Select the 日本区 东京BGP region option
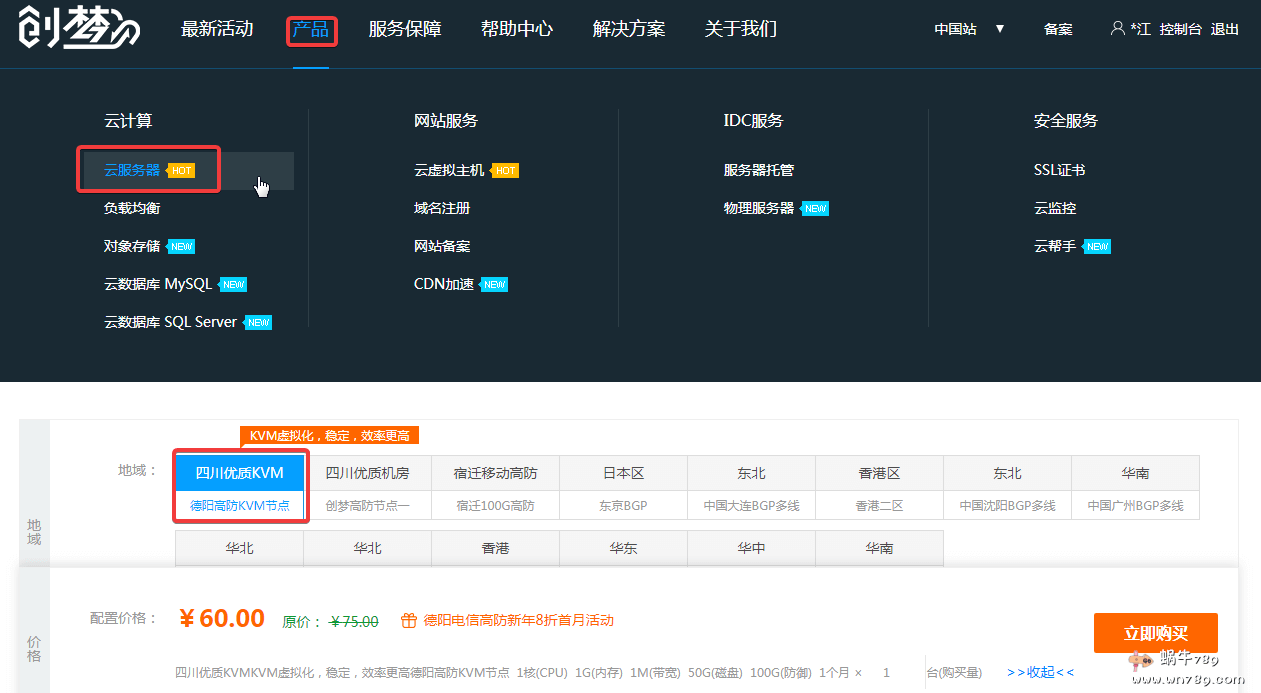 [623, 488]
